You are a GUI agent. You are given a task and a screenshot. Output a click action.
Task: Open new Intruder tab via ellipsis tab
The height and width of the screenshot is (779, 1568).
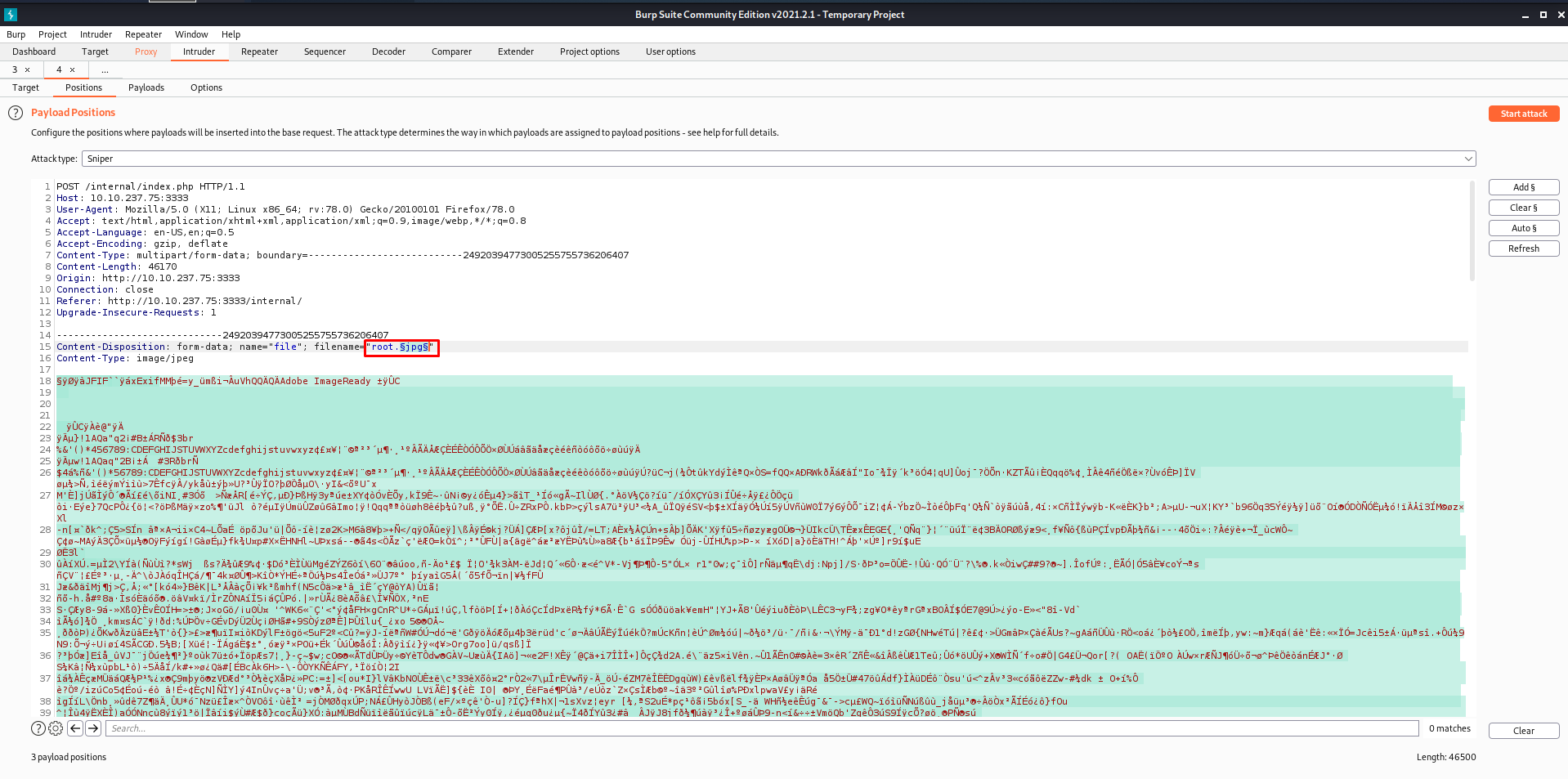(105, 70)
